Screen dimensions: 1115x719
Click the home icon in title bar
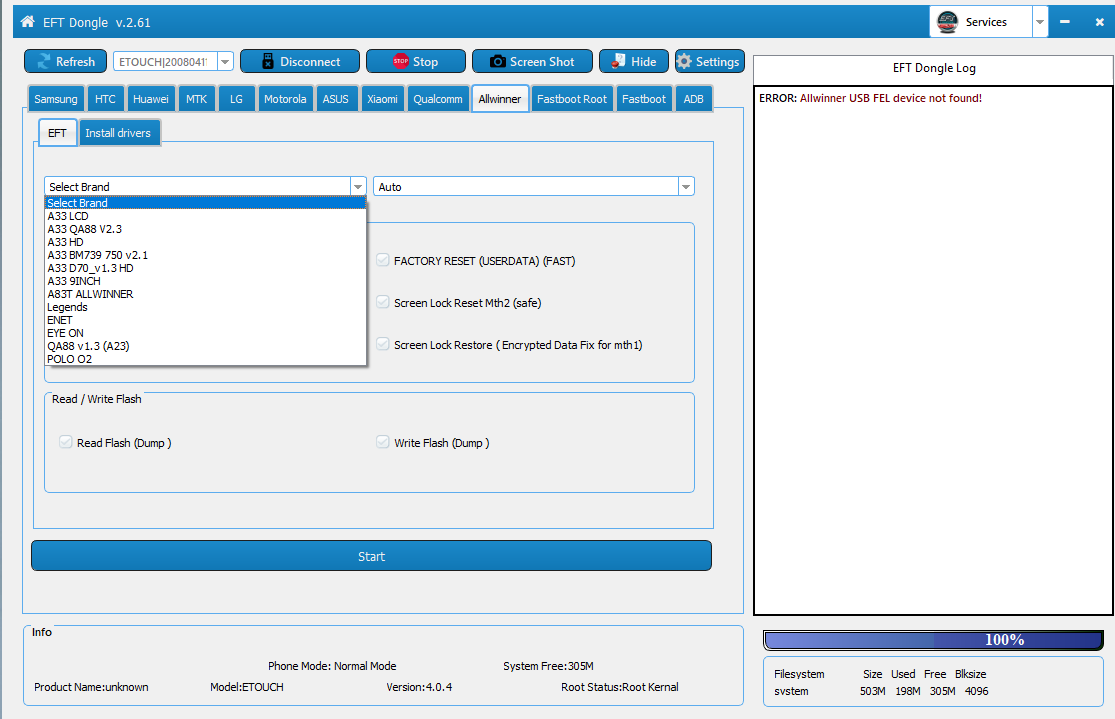pos(28,21)
